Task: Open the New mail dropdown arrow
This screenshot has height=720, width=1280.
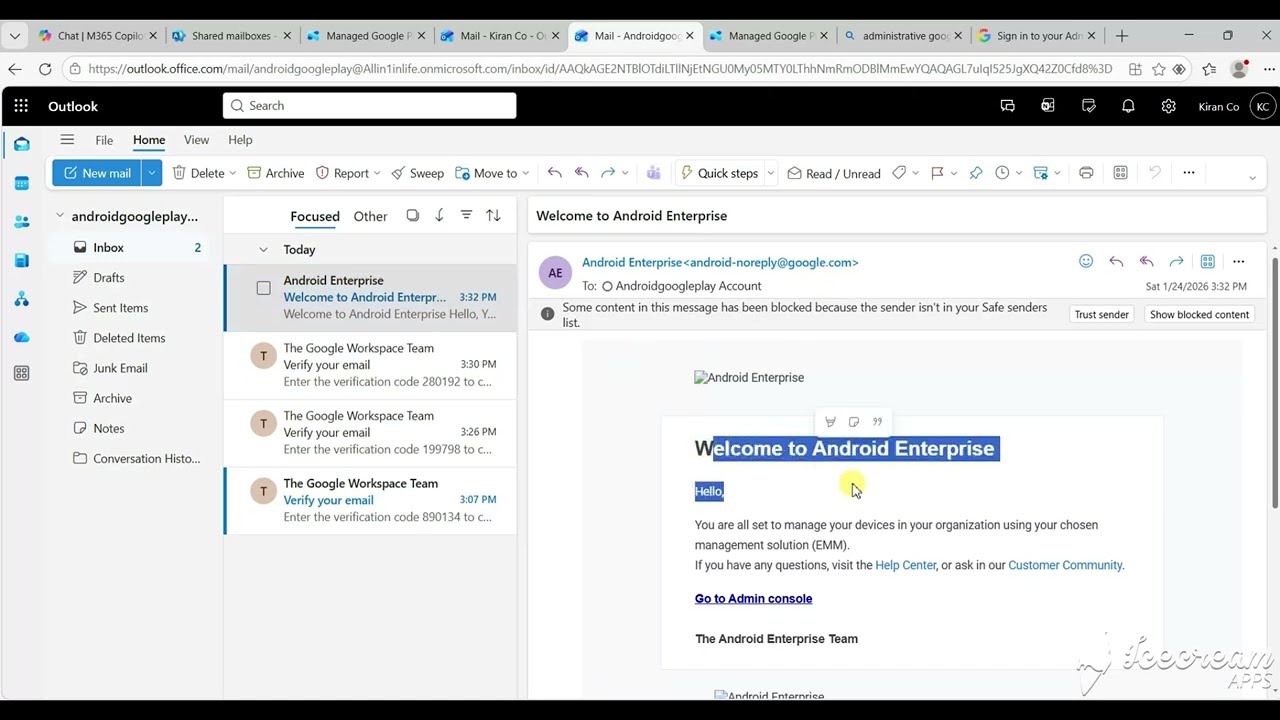Action: coord(151,173)
